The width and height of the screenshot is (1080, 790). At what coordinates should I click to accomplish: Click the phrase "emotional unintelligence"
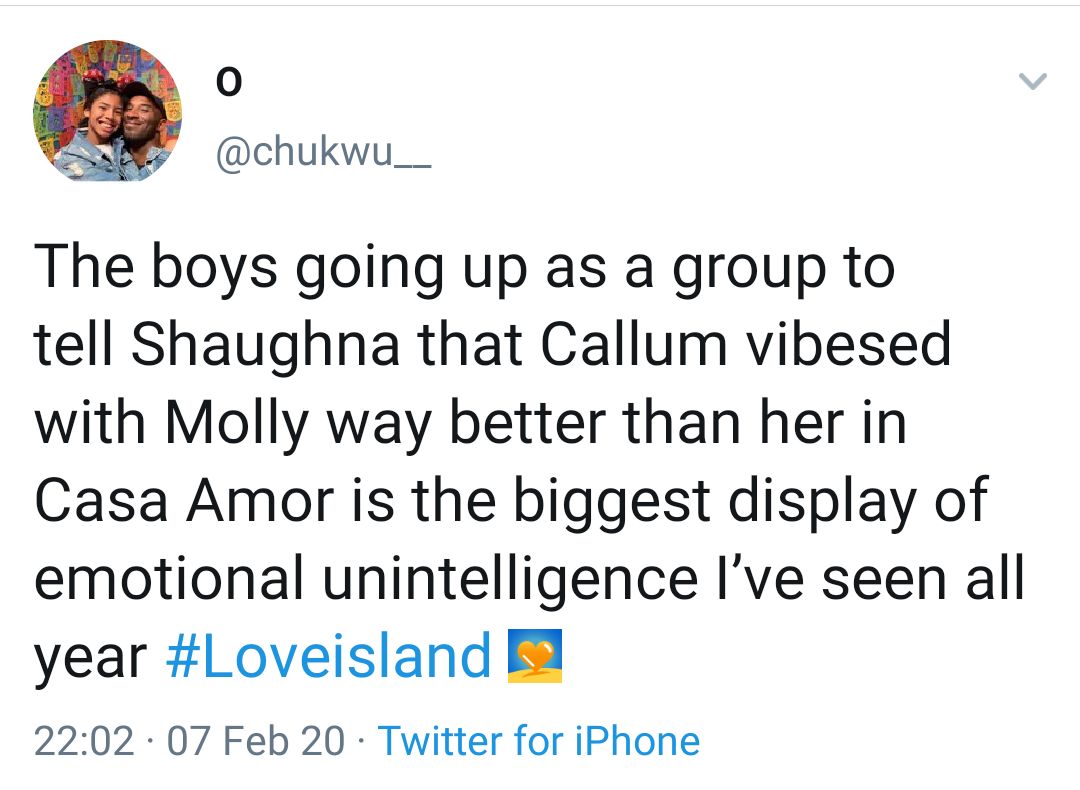[x=365, y=579]
